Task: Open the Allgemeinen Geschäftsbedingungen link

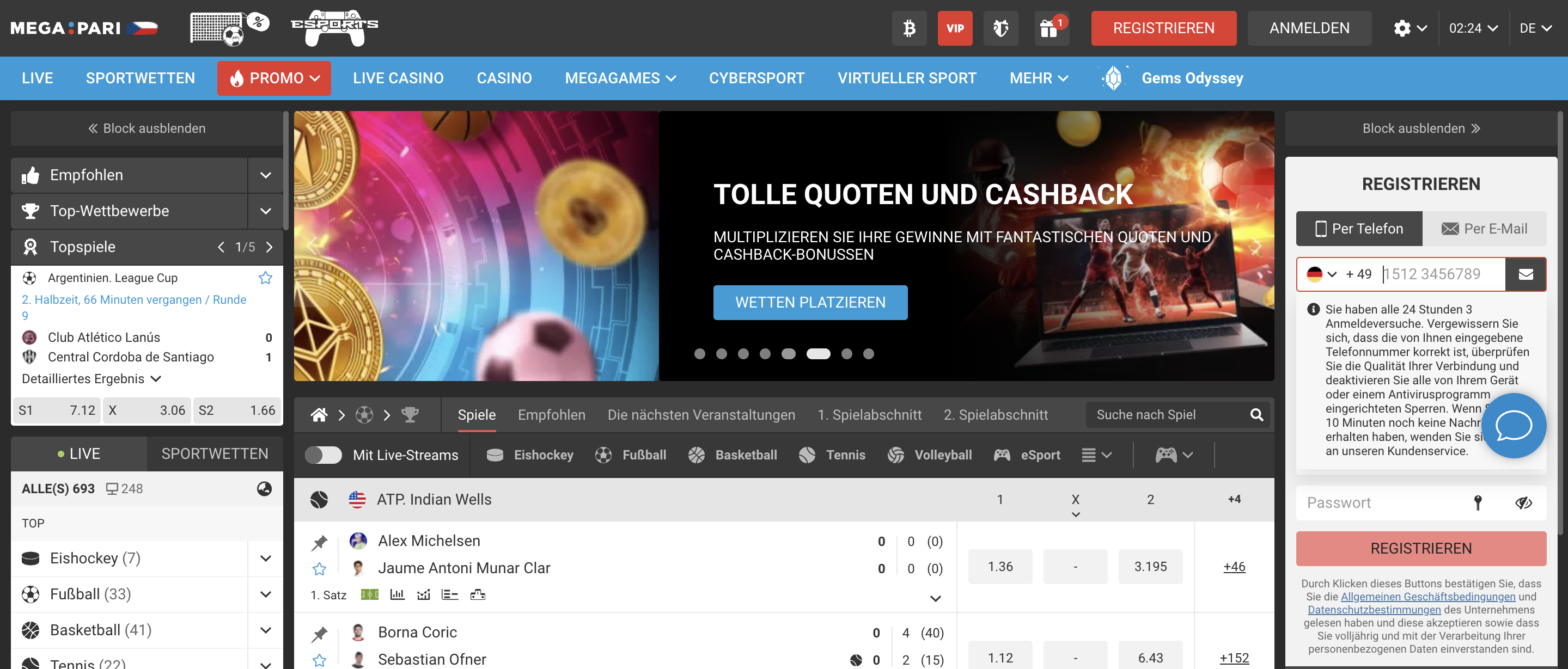Action: pyautogui.click(x=1427, y=597)
